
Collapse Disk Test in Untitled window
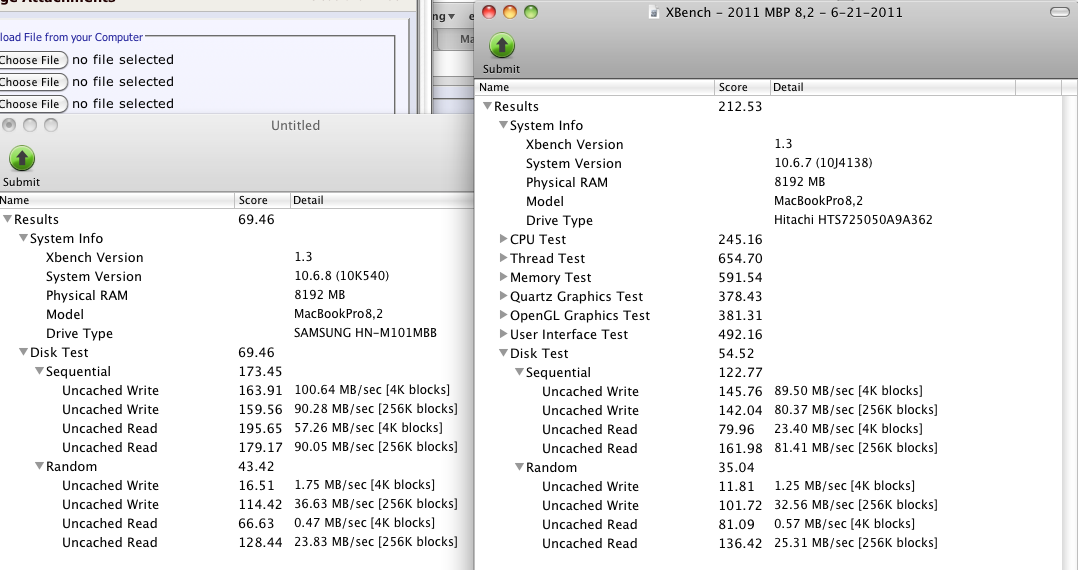[23, 352]
